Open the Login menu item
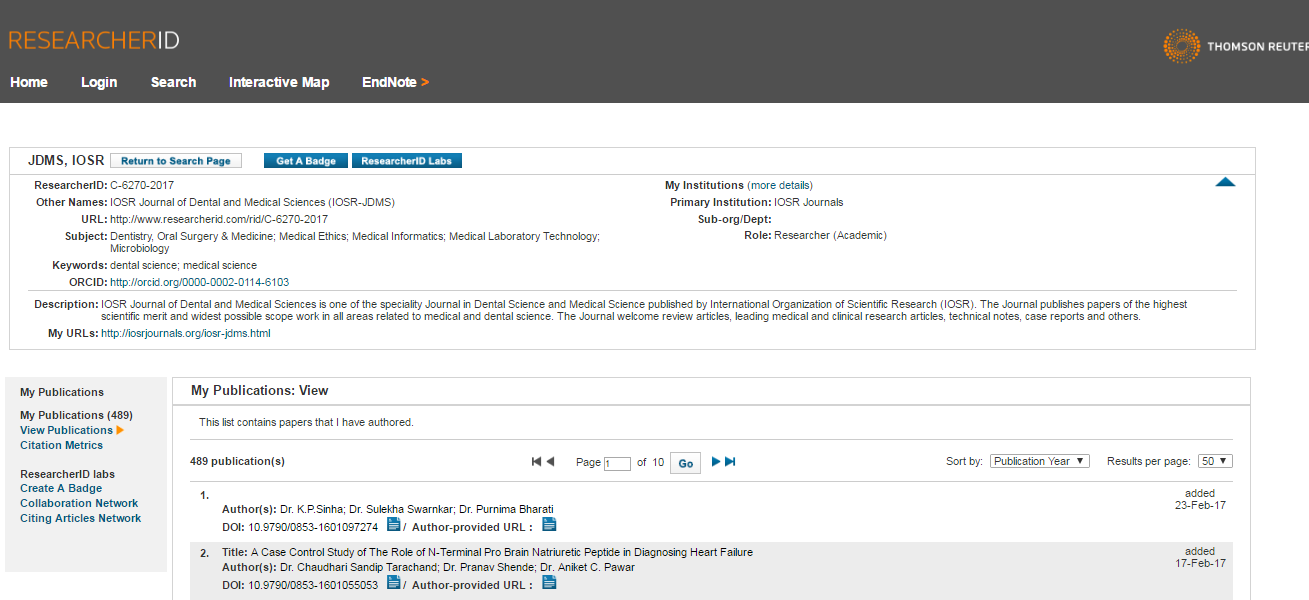Screen dimensions: 1309x600 click(99, 82)
